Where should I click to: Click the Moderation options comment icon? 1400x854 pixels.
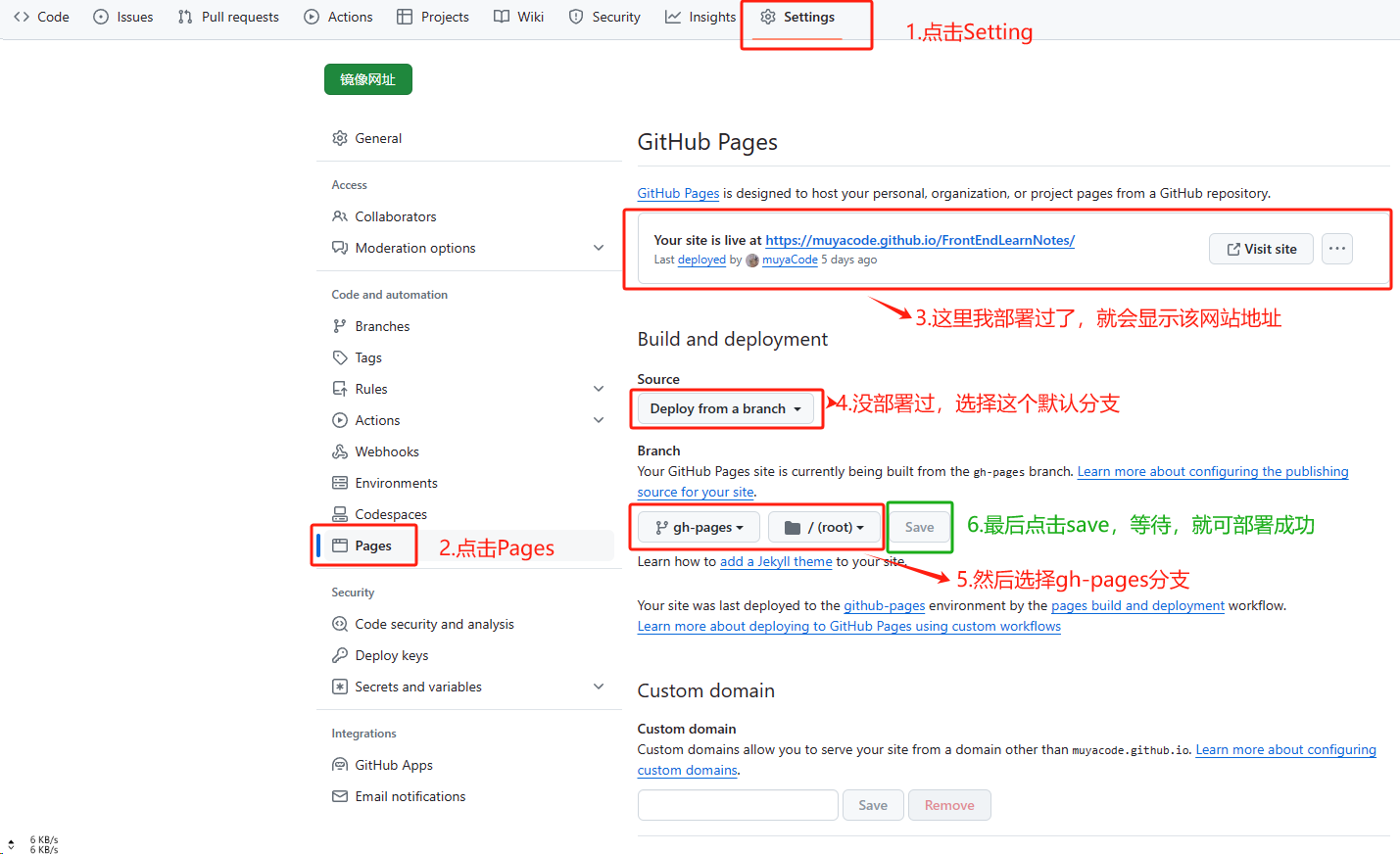(340, 248)
